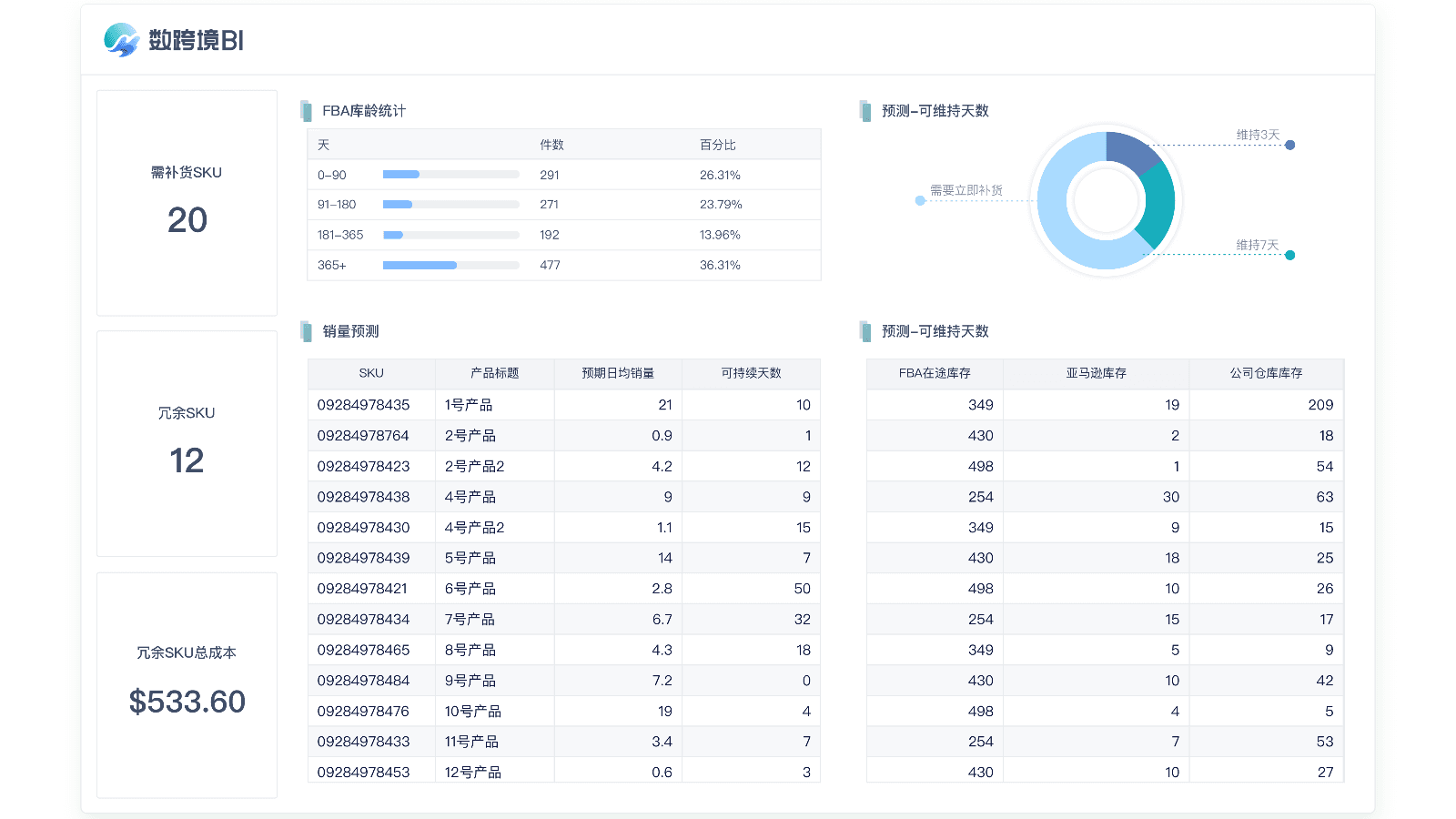The image size is (1456, 819).
Task: Select the dark blue 维持3天 donut segment
Action: pyautogui.click(x=1131, y=151)
